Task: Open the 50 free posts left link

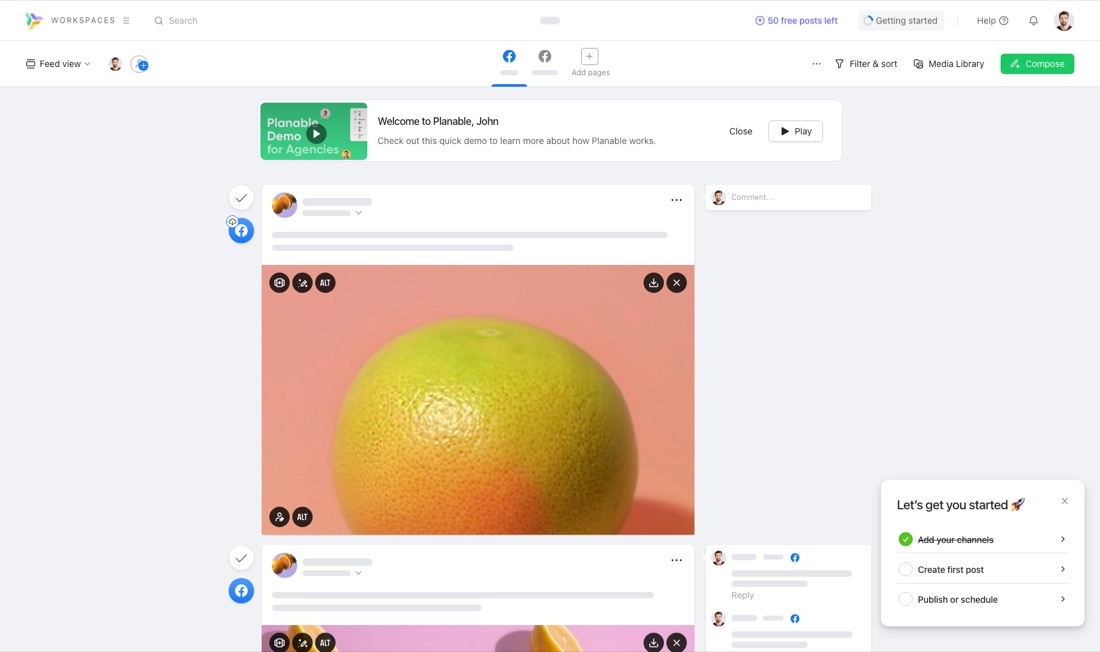Action: 796,20
